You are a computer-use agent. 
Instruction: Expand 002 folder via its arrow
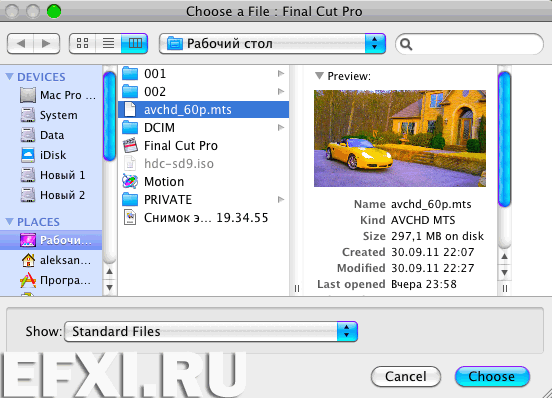point(281,91)
